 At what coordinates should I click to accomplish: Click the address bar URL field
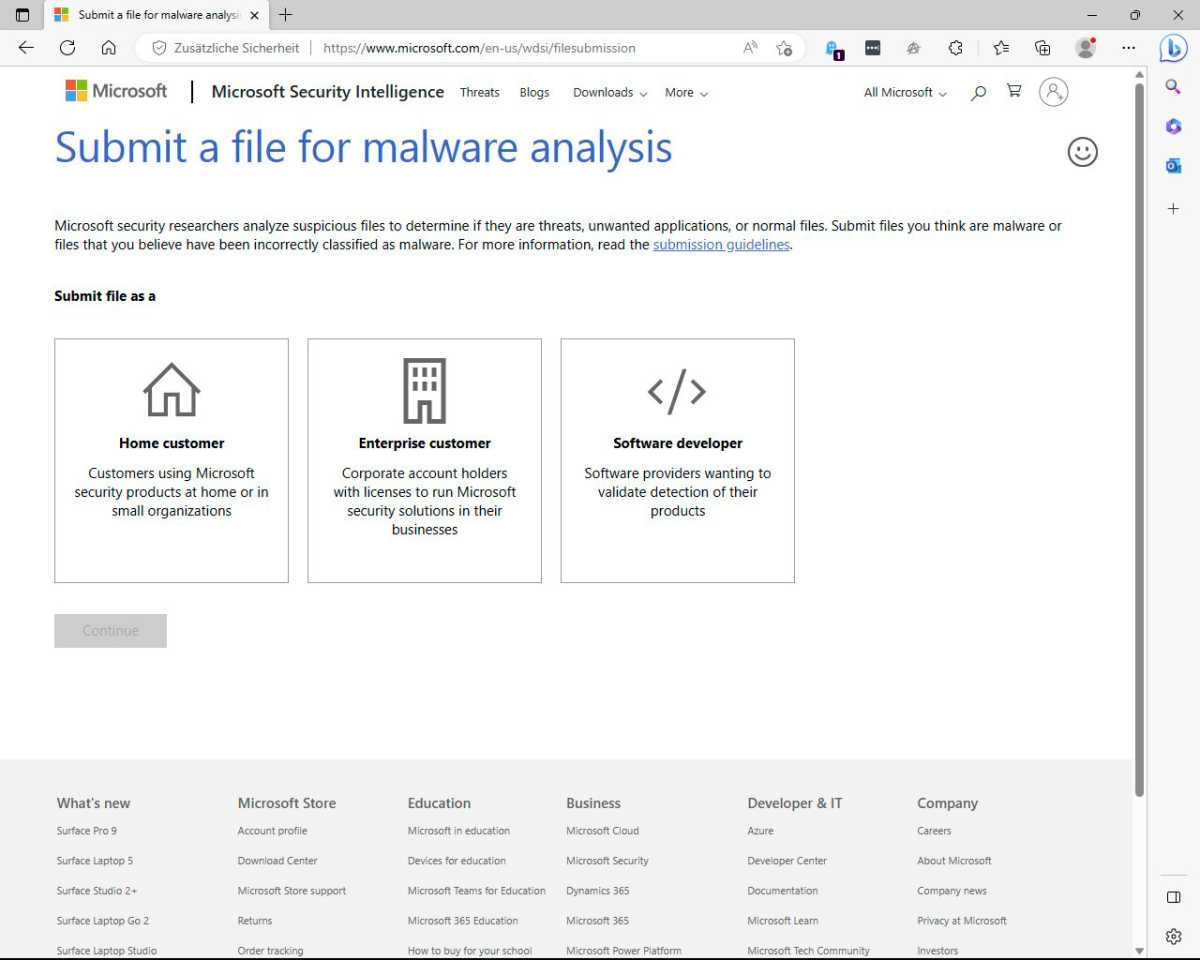click(x=480, y=48)
